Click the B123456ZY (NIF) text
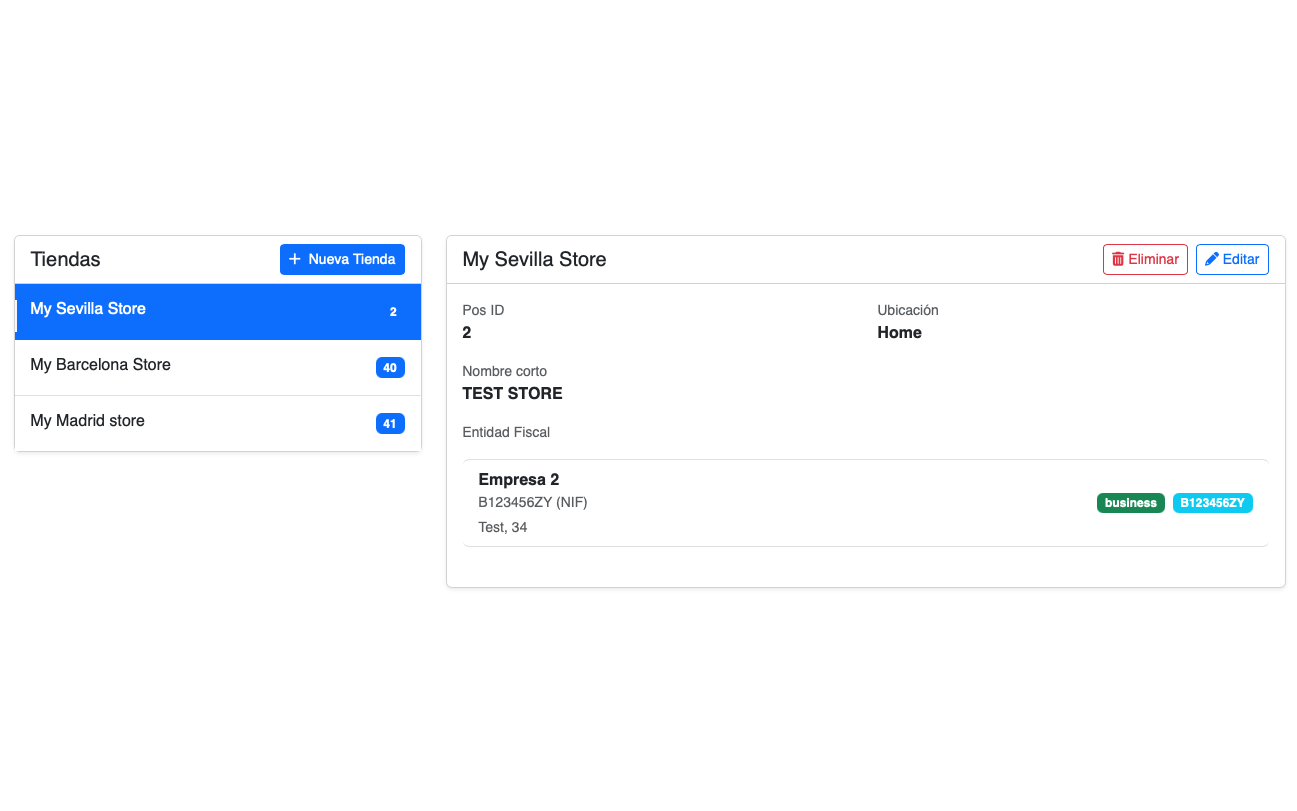This screenshot has width=1297, height=811. click(533, 502)
